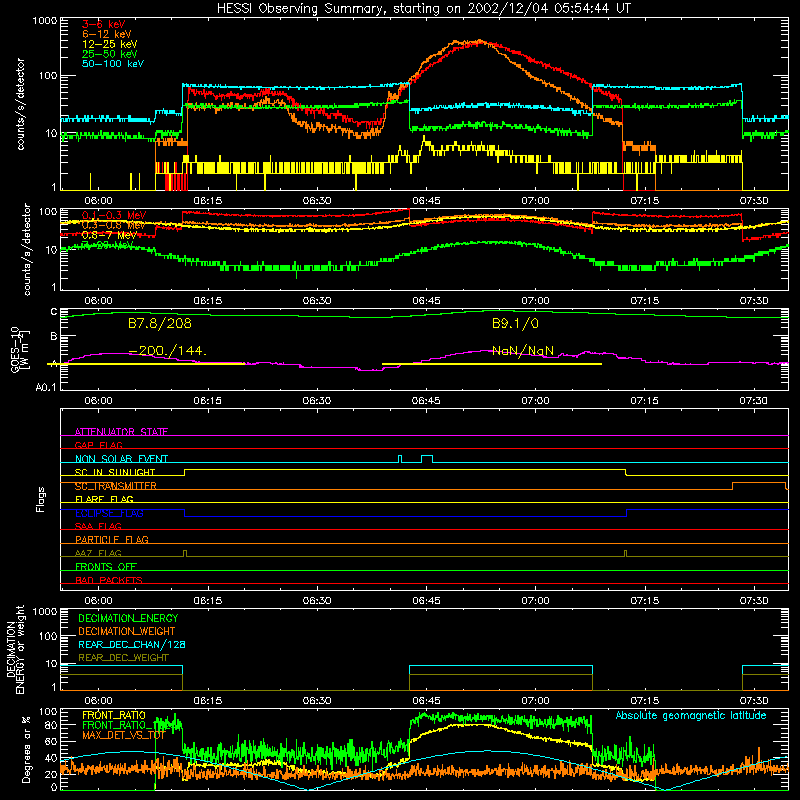Click the 0.1-0.3 MeV legend label
800x800 pixels.
[x=114, y=215]
